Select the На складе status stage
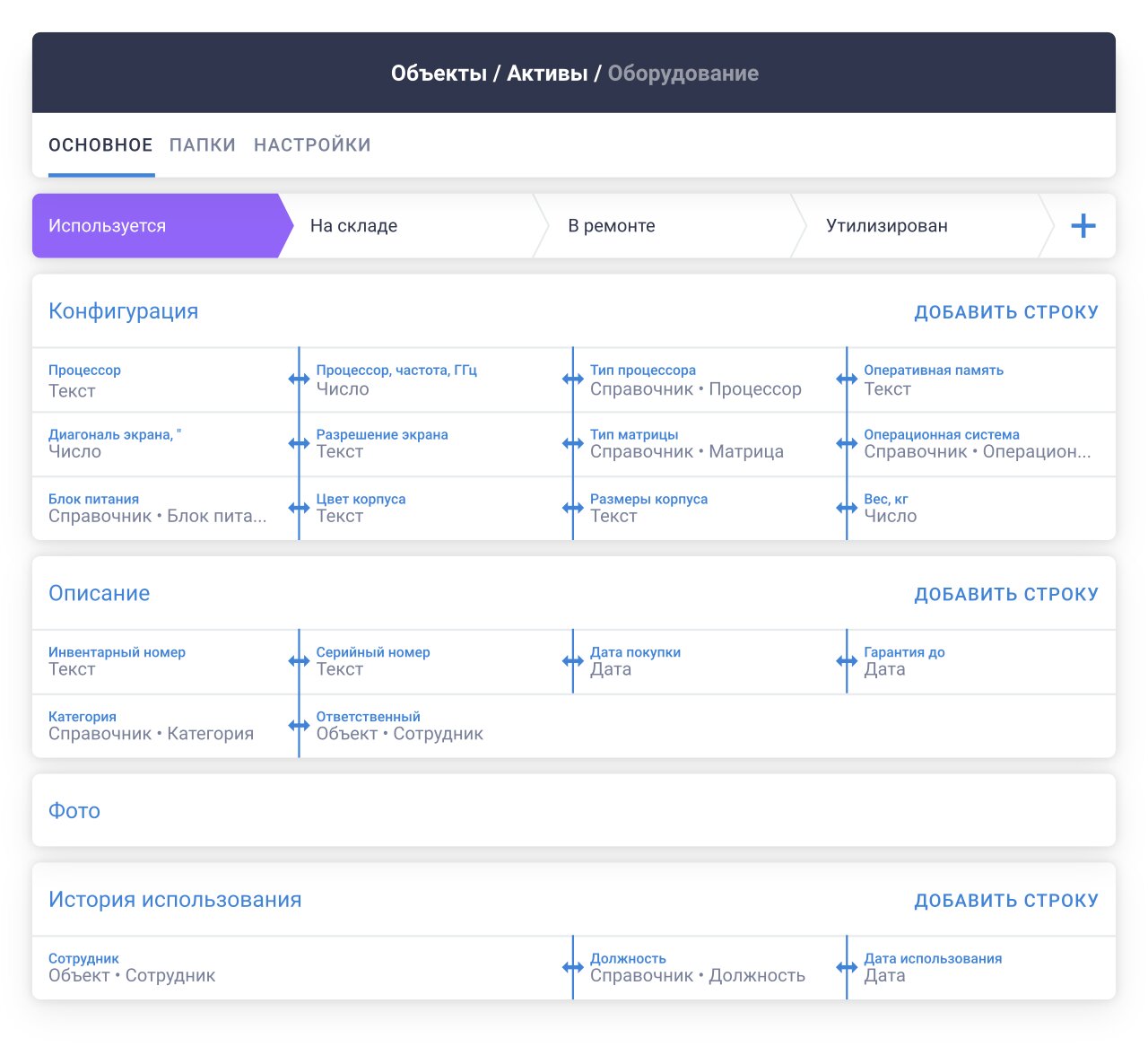Viewport: 1148px width, 1064px height. [354, 226]
